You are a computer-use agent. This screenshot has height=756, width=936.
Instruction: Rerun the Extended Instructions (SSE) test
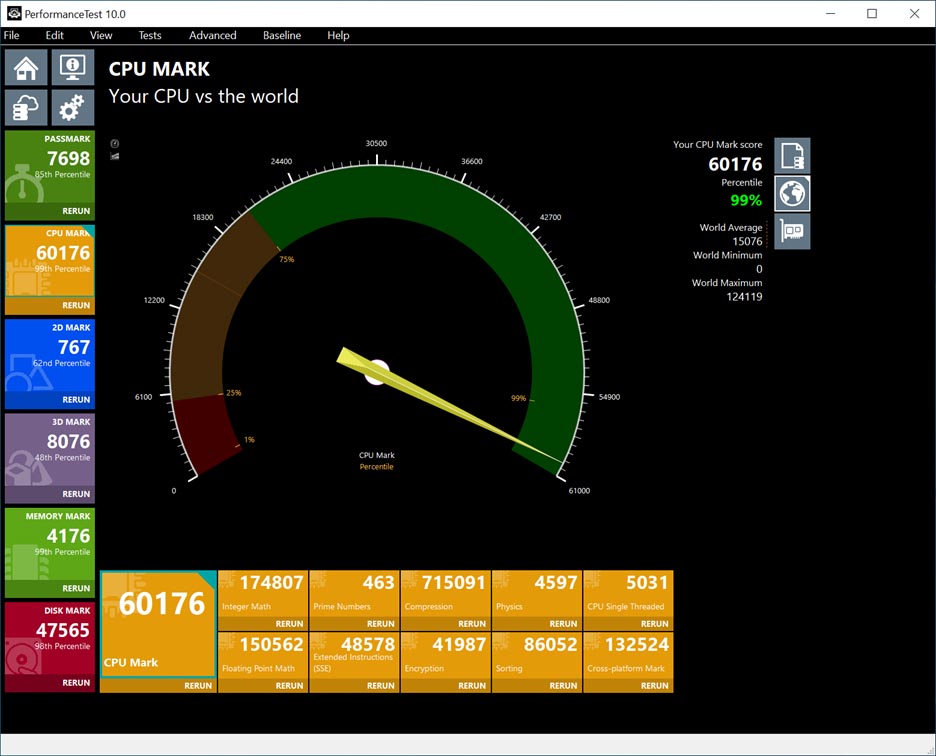pyautogui.click(x=380, y=686)
